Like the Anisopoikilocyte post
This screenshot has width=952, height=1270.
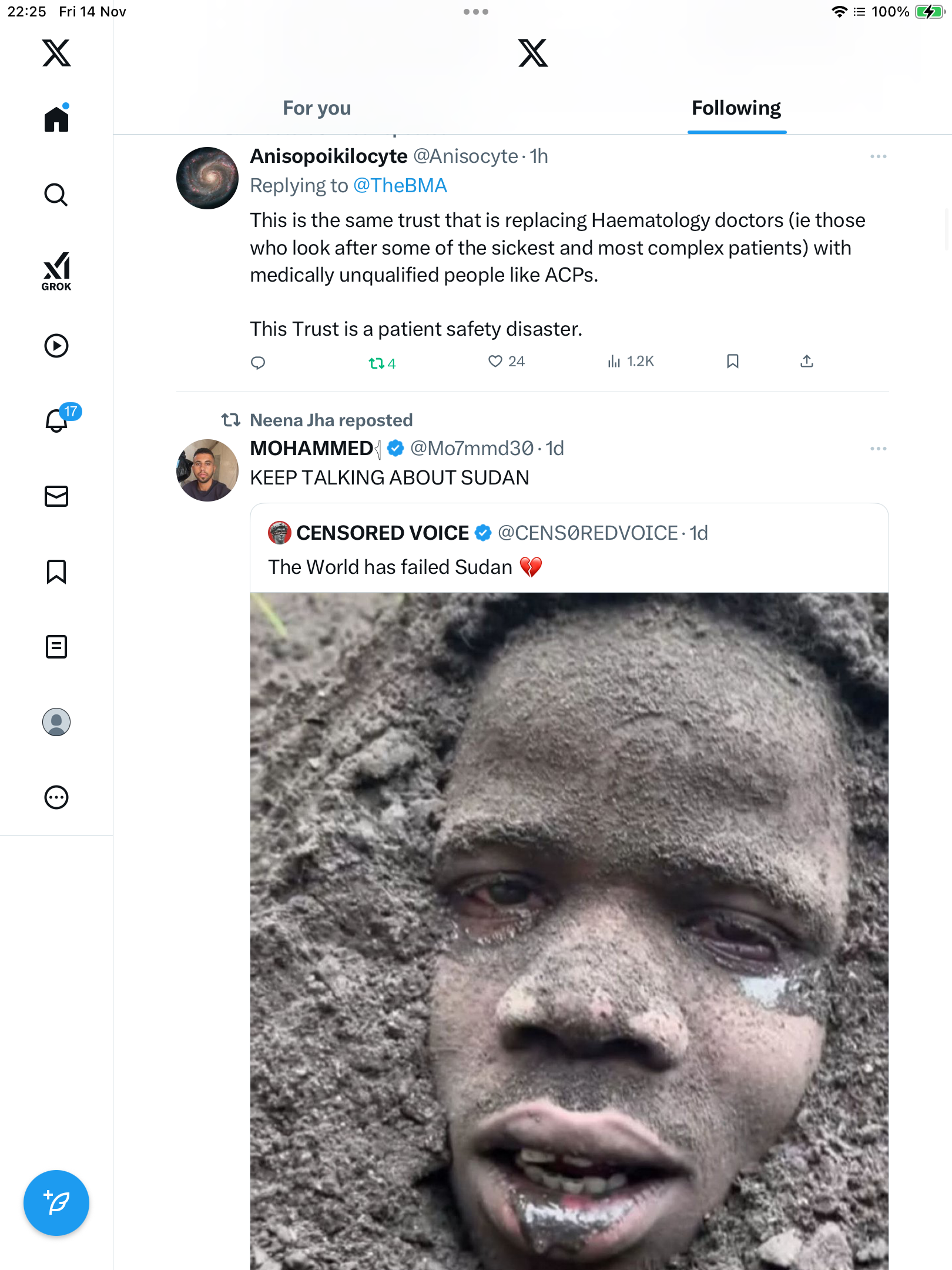click(x=495, y=362)
